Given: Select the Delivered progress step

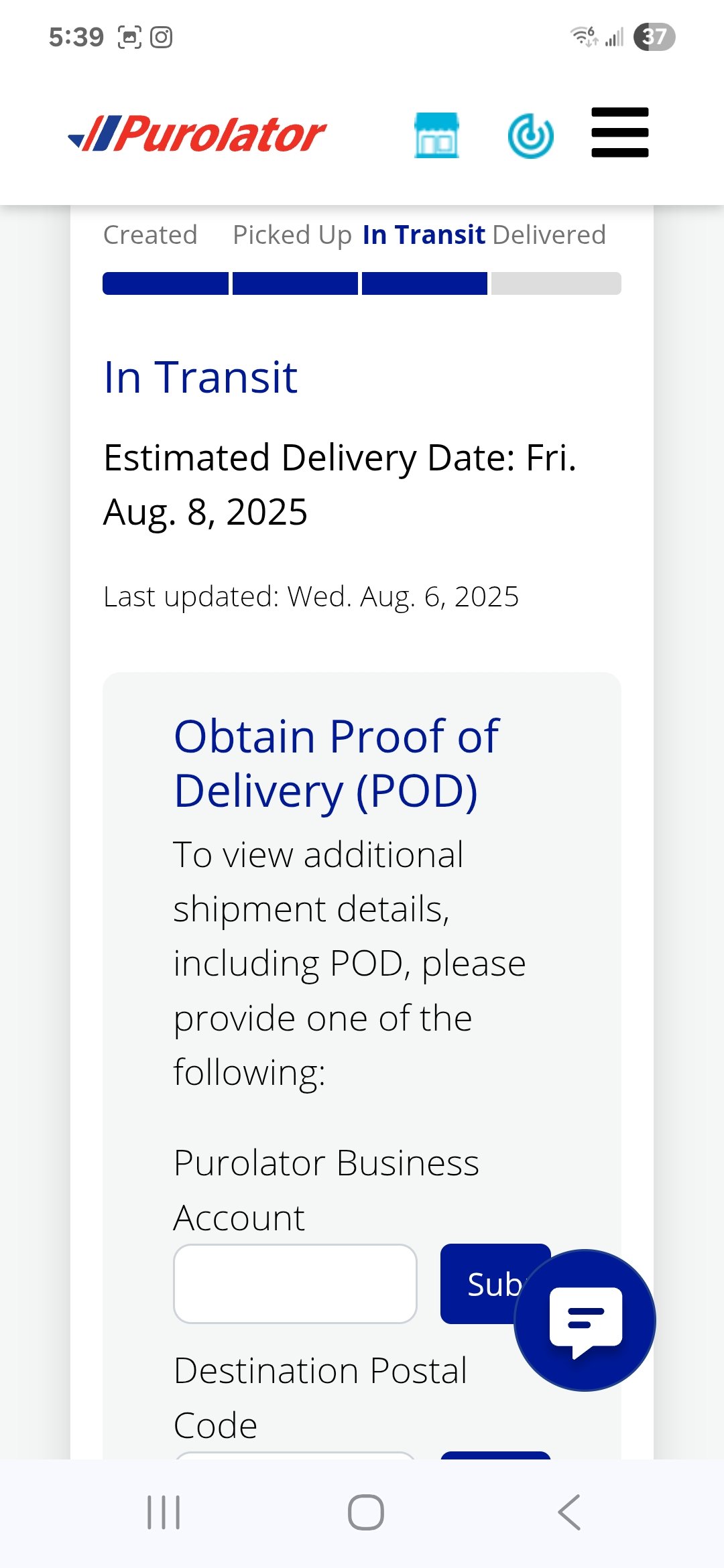Looking at the screenshot, I should pyautogui.click(x=549, y=235).
